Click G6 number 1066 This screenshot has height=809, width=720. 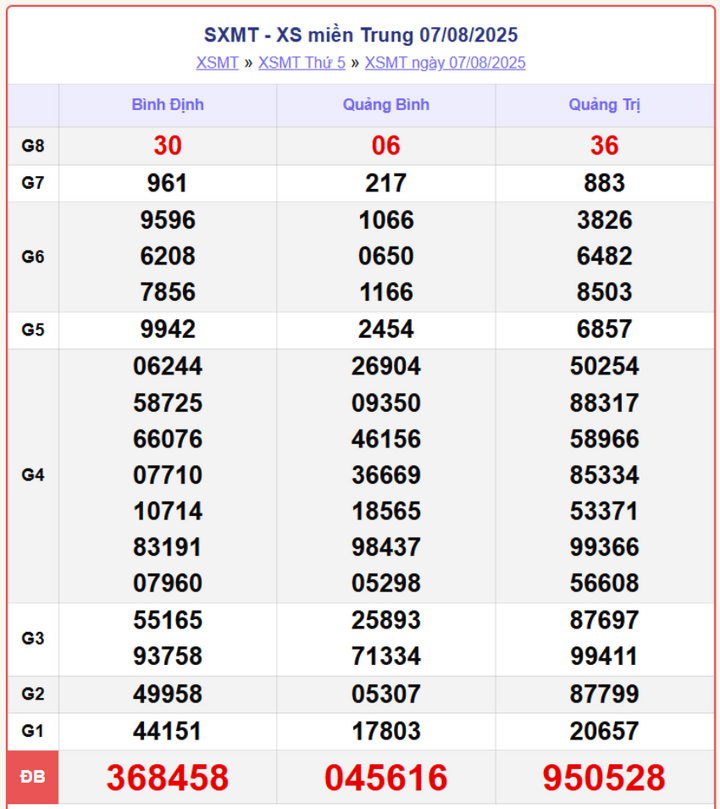386,220
